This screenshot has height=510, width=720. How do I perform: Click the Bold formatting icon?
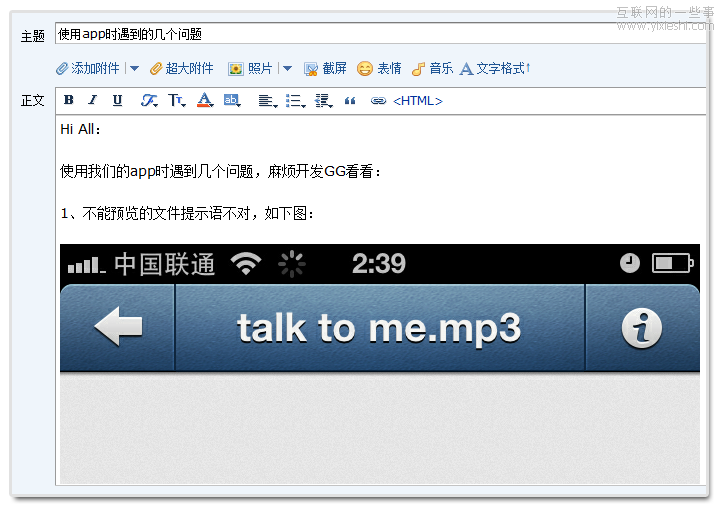coord(69,101)
